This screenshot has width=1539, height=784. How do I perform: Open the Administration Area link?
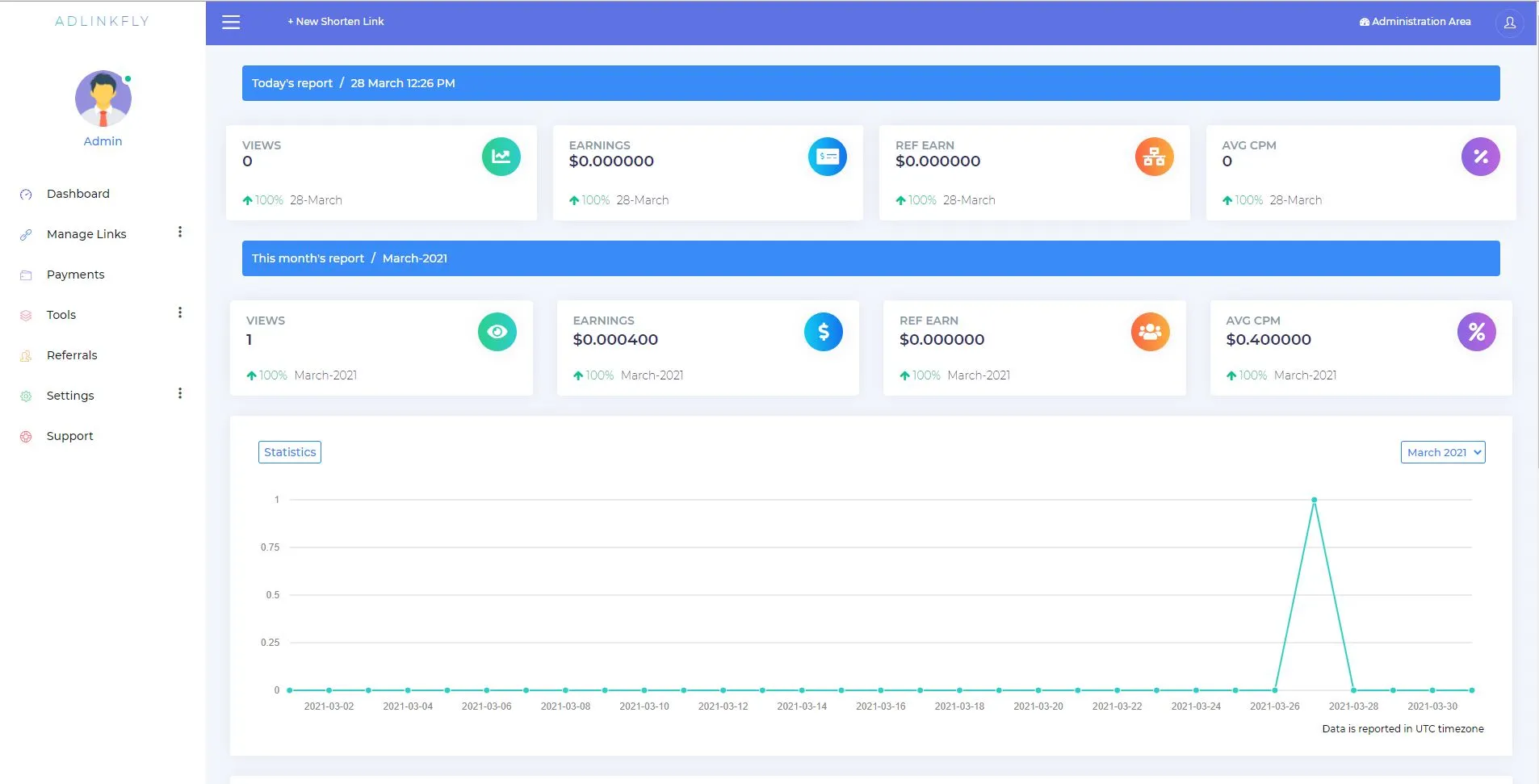pos(1415,22)
